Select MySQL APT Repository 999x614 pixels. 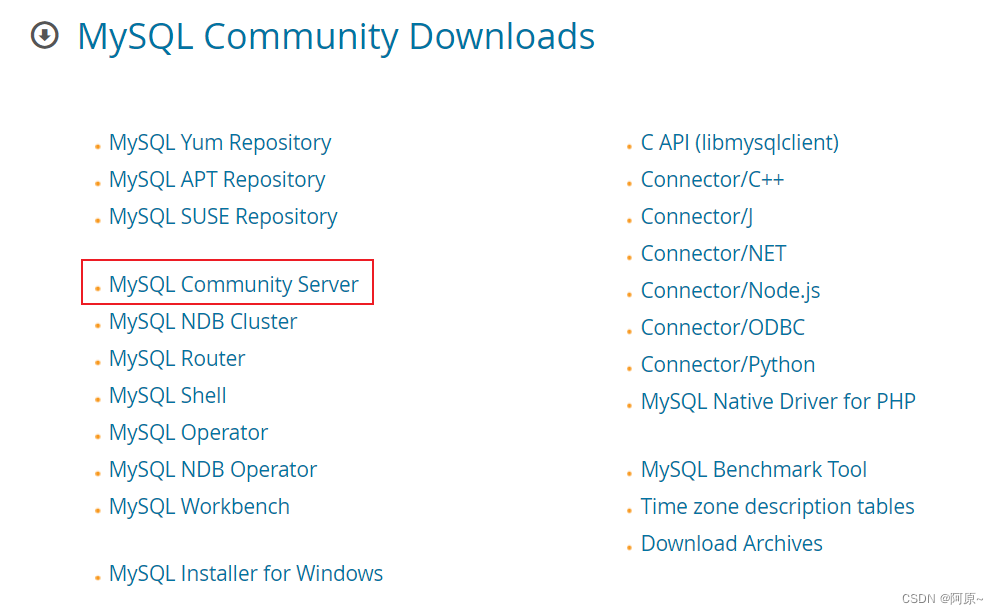click(216, 179)
